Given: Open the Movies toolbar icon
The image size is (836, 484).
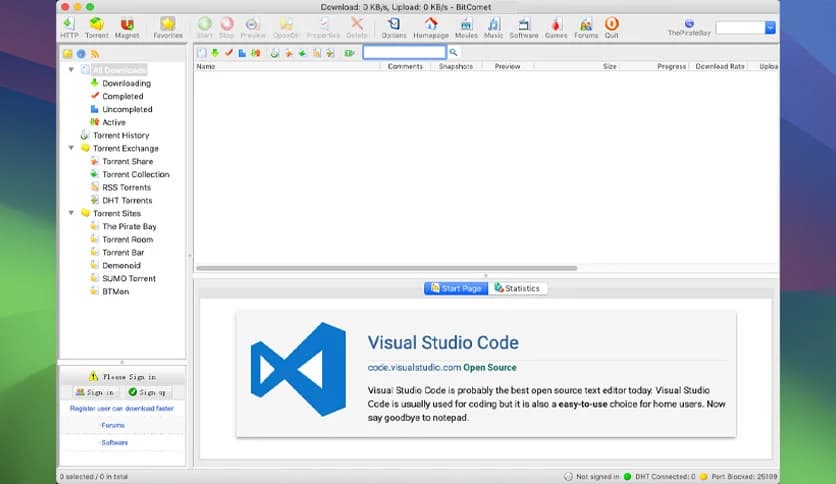Looking at the screenshot, I should 466,25.
